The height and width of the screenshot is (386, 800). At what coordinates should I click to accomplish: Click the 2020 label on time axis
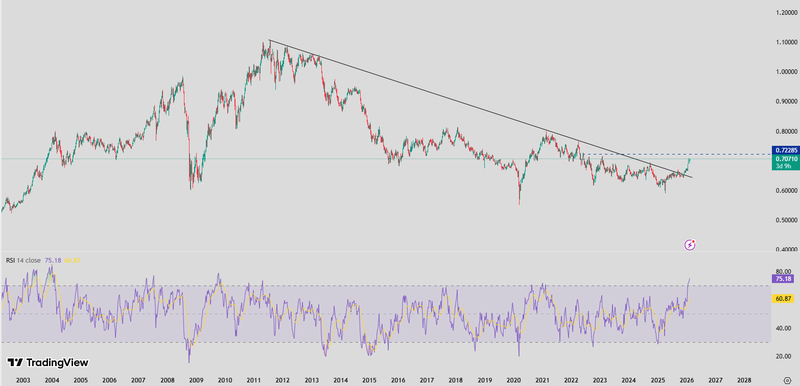point(514,380)
